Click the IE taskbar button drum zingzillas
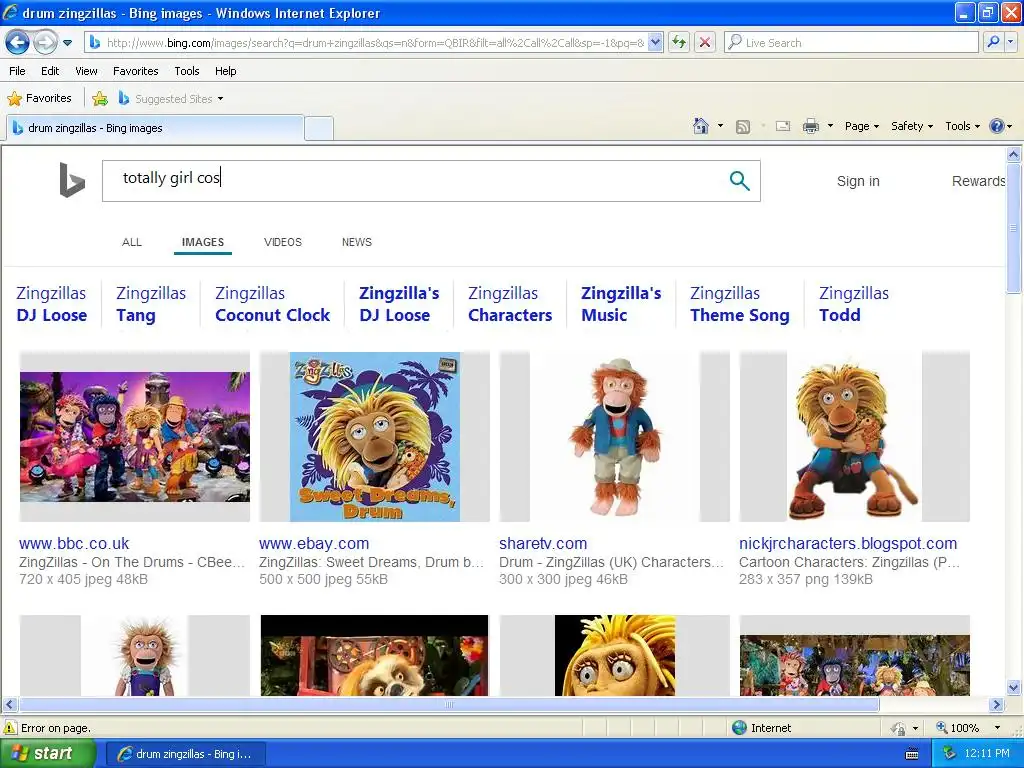 coord(185,754)
